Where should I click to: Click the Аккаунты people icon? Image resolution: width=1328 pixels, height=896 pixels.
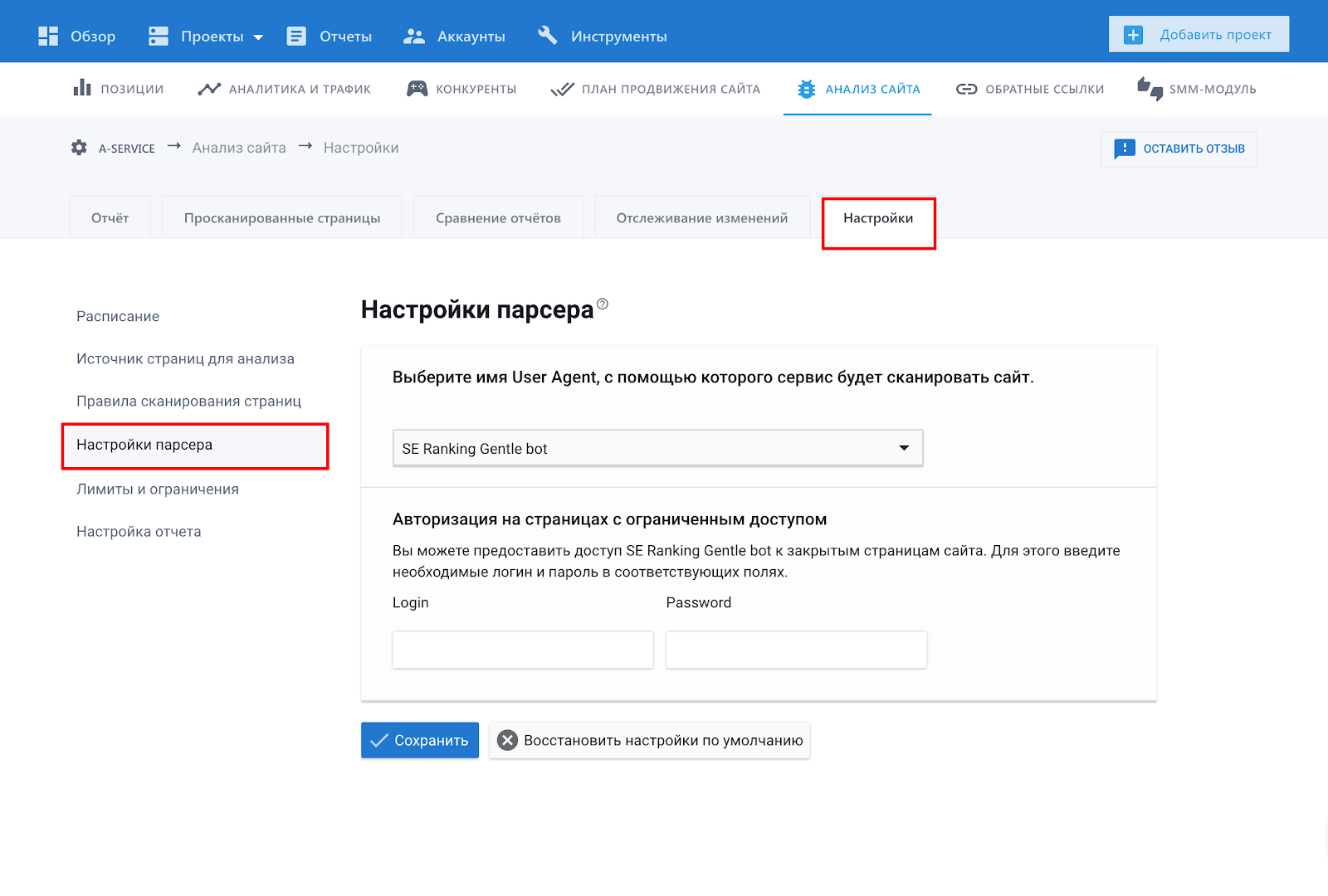click(x=414, y=36)
